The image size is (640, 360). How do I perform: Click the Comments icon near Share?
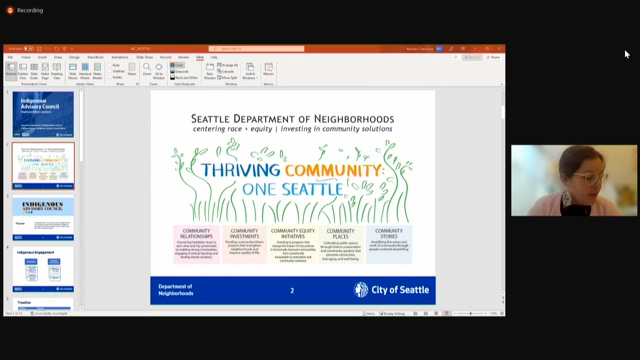pos(456,58)
